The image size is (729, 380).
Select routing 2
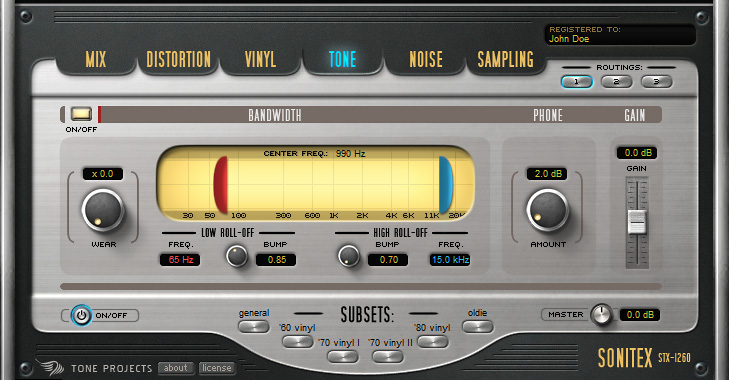(x=616, y=82)
